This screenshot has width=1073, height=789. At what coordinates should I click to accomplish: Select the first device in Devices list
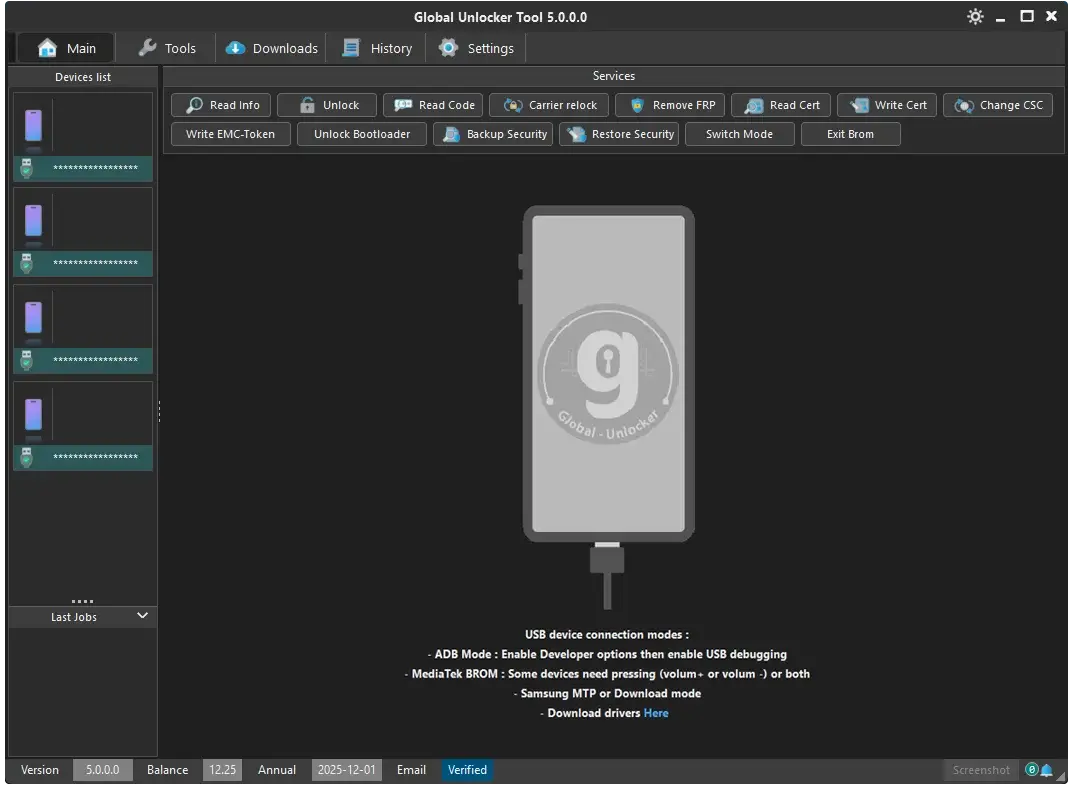pos(83,137)
